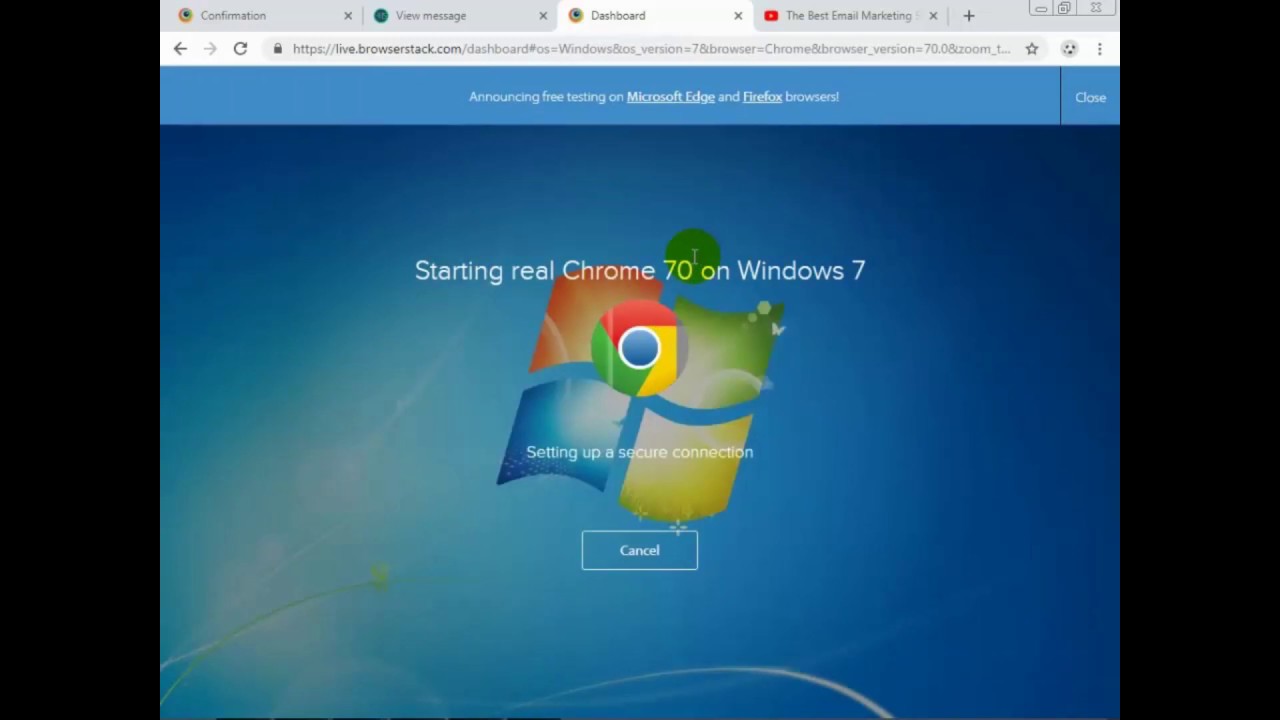Open the browser extension icon
Image resolution: width=1280 pixels, height=720 pixels.
pos(1069,48)
